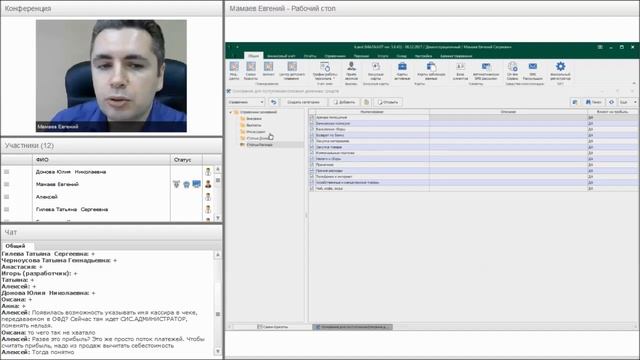
Task: Switch to Основания для поступления bottom document tab
Action: (x=352, y=327)
